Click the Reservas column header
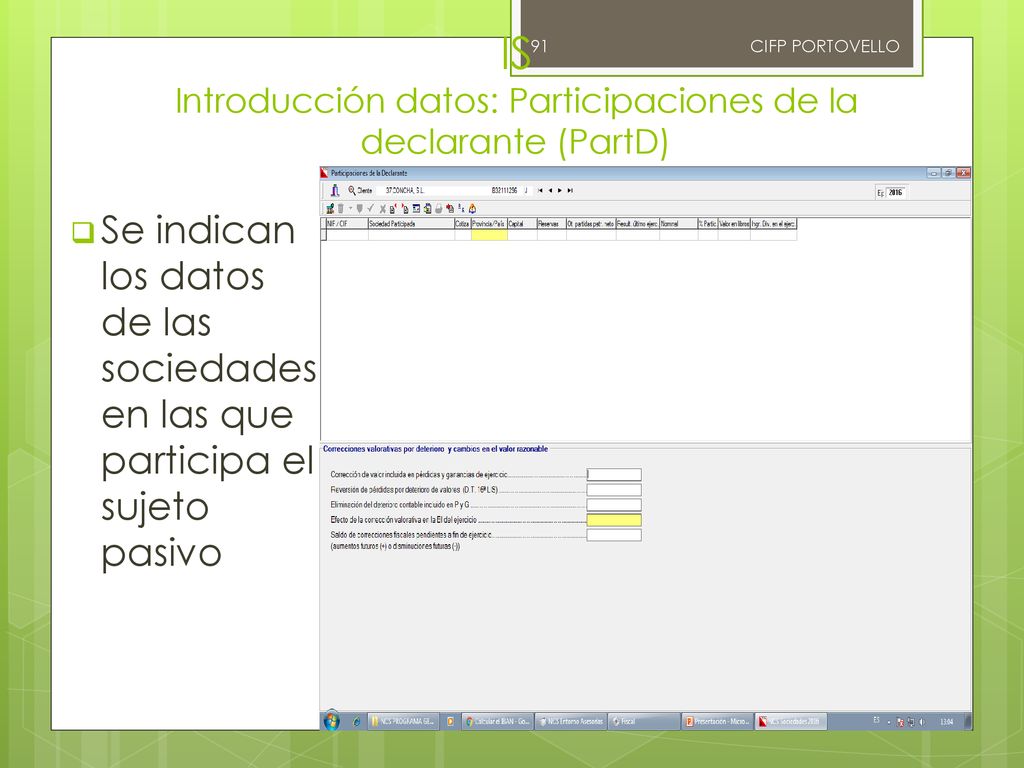 coord(552,223)
